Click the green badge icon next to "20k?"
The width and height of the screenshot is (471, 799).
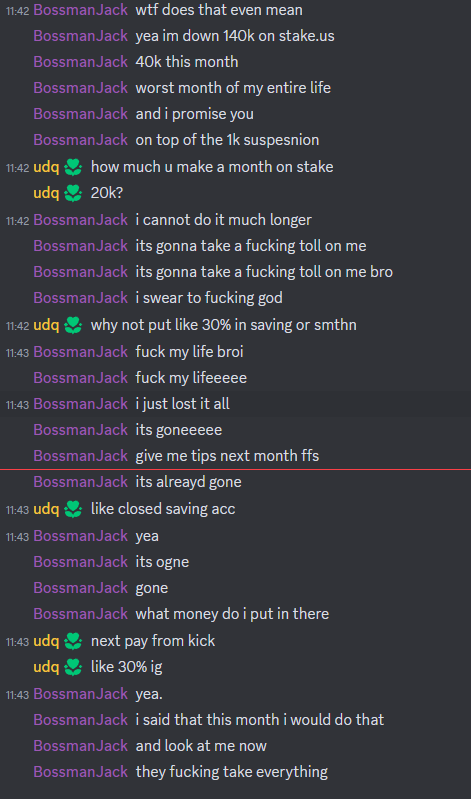coord(73,193)
